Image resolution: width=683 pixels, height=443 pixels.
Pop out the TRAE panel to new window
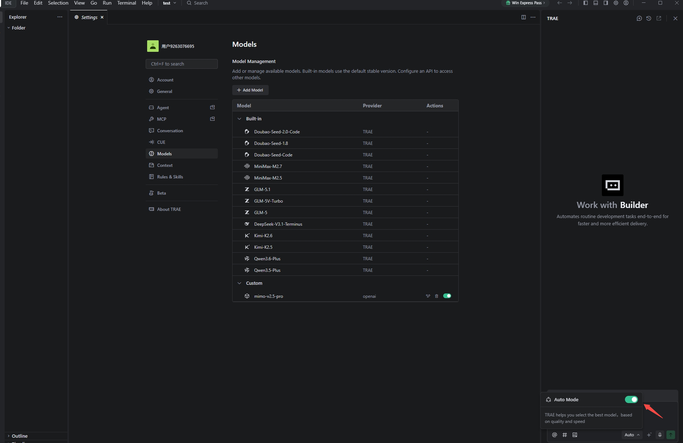coord(659,18)
